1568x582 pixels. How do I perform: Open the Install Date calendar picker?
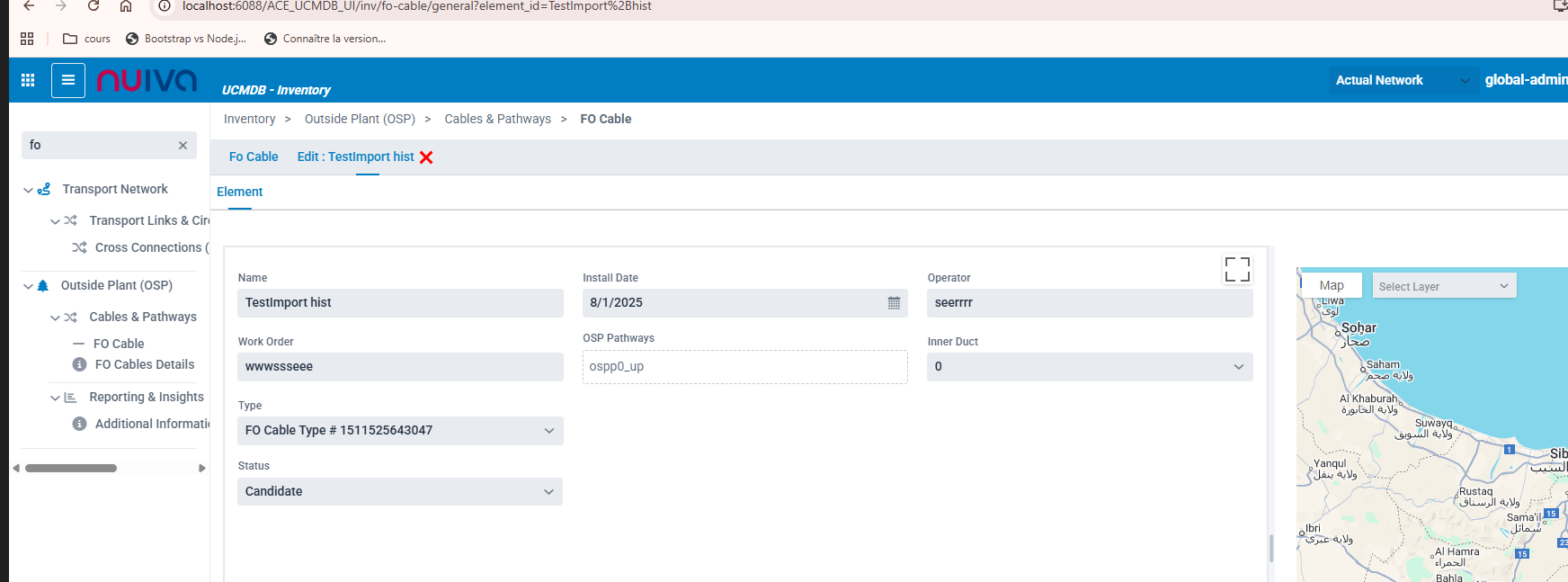[894, 303]
